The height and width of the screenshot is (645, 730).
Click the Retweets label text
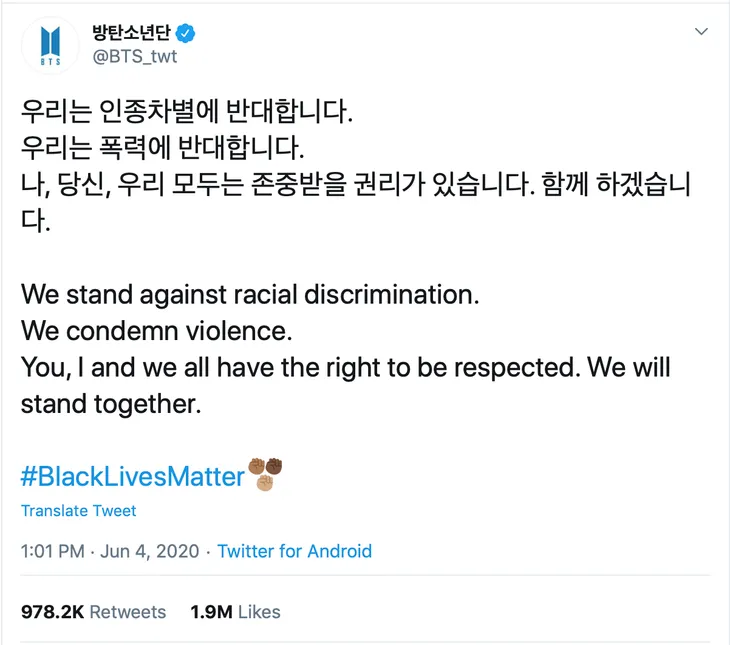tap(128, 612)
